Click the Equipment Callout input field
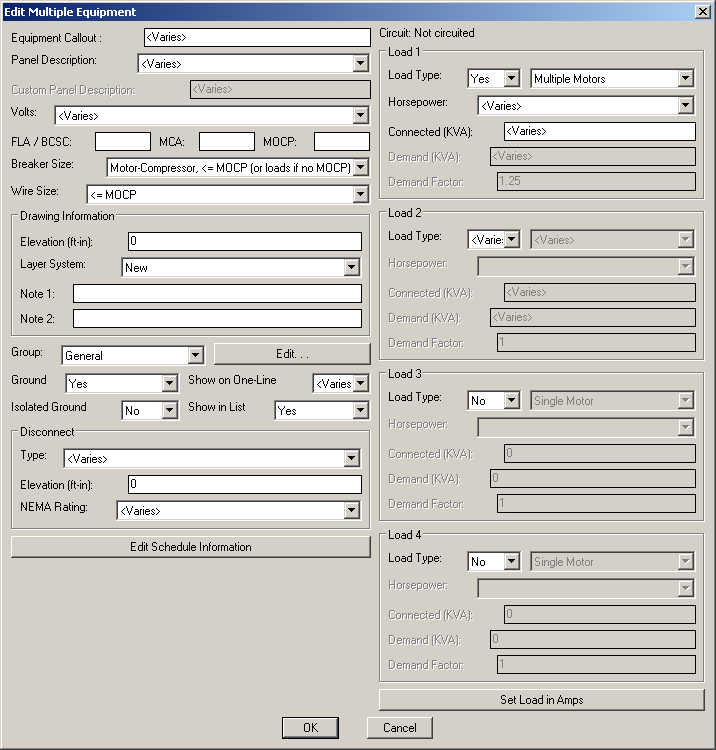Screen dimensions: 716x750 tap(257, 37)
